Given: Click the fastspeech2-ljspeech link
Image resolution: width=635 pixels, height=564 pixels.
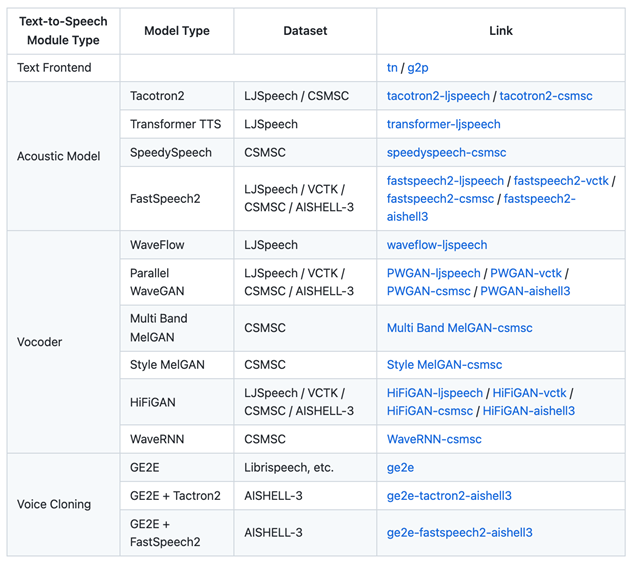Looking at the screenshot, I should 445,181.
